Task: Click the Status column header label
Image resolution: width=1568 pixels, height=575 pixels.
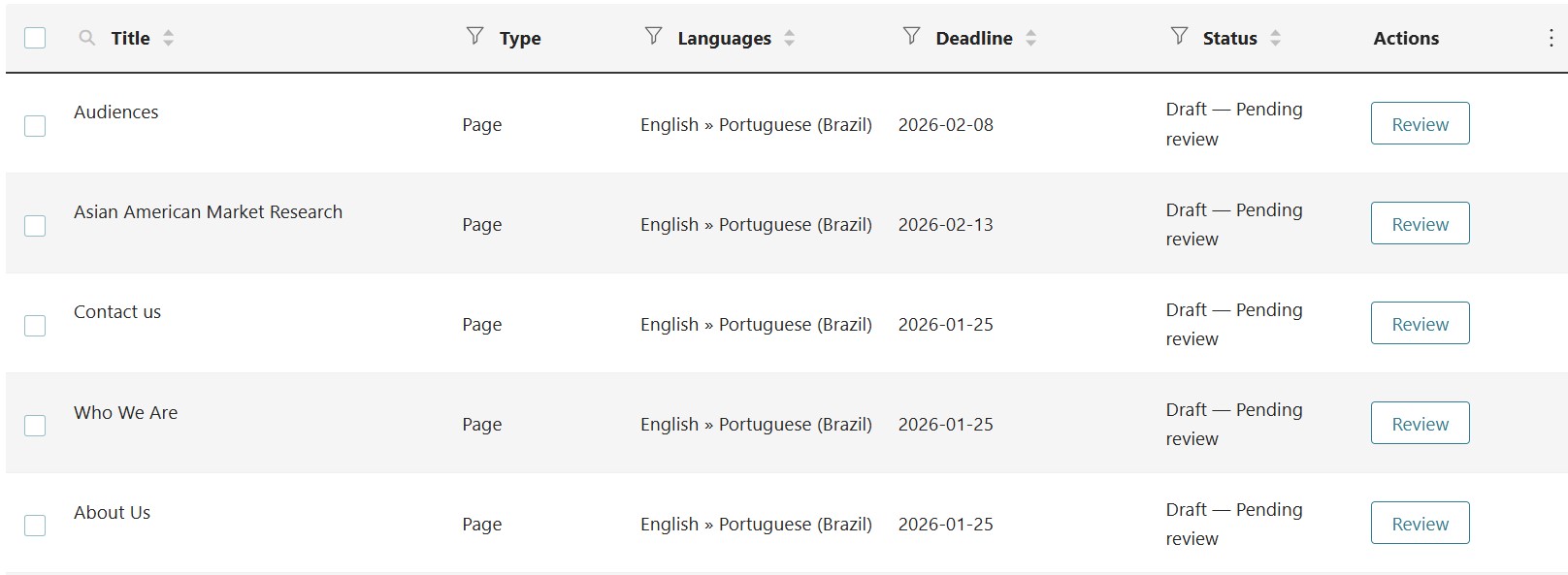Action: pos(1229,39)
